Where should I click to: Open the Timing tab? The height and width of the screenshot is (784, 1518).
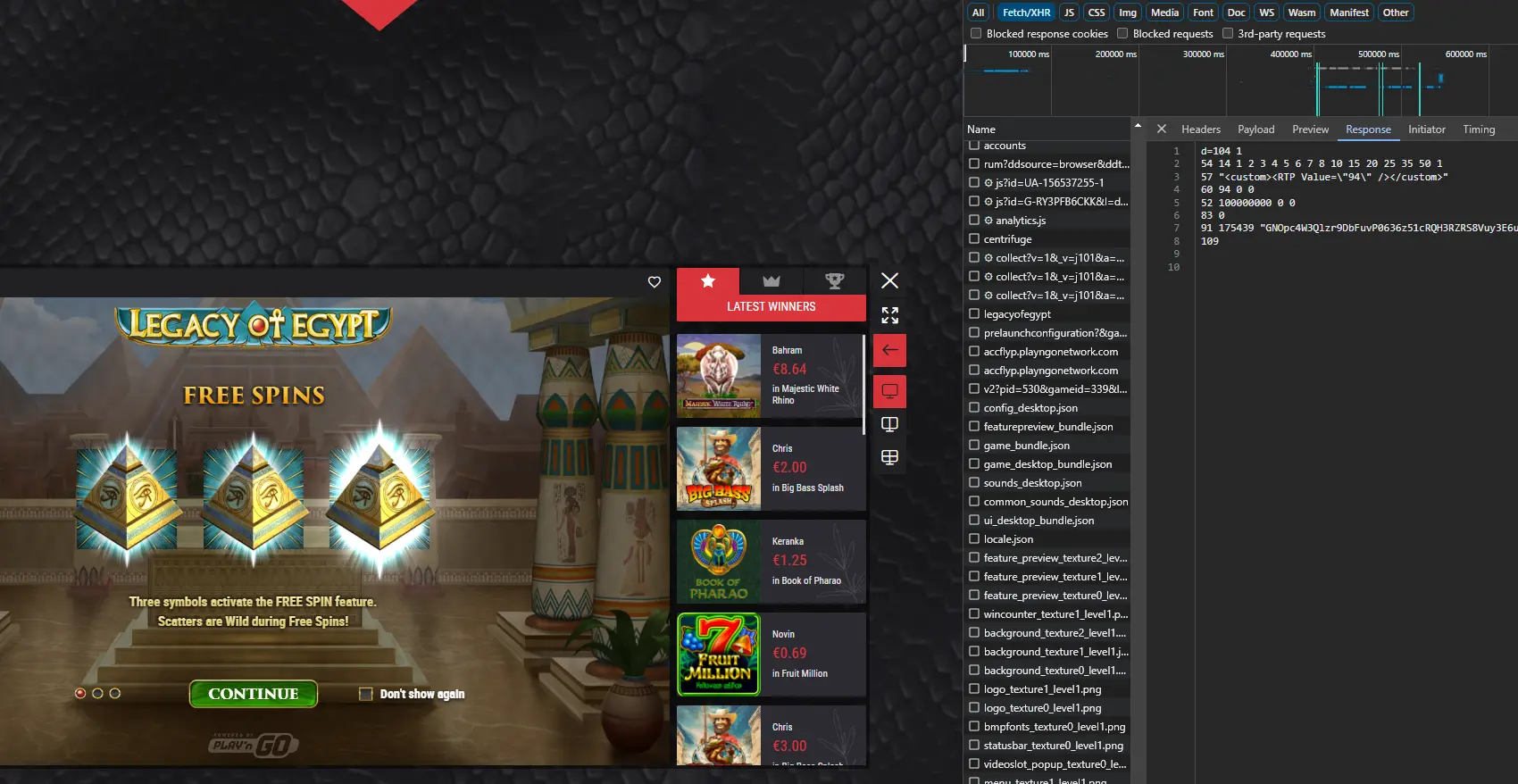1479,129
